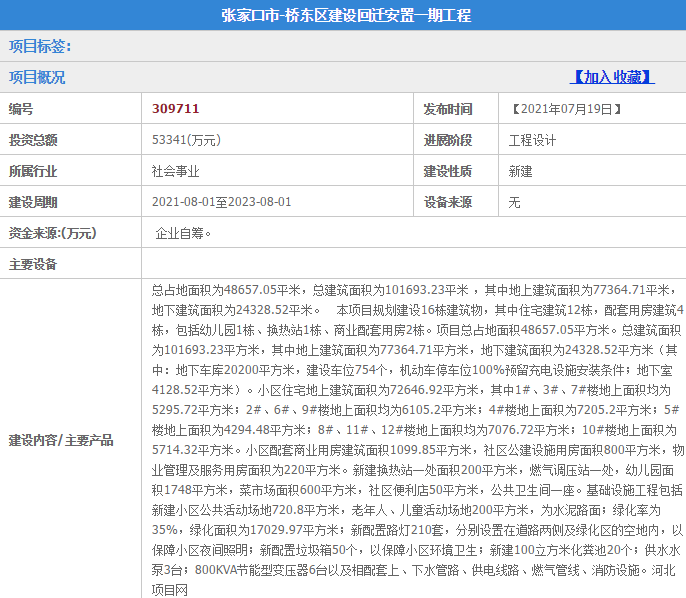
Task: Select the 工程设计 stage value
Action: pos(533,140)
